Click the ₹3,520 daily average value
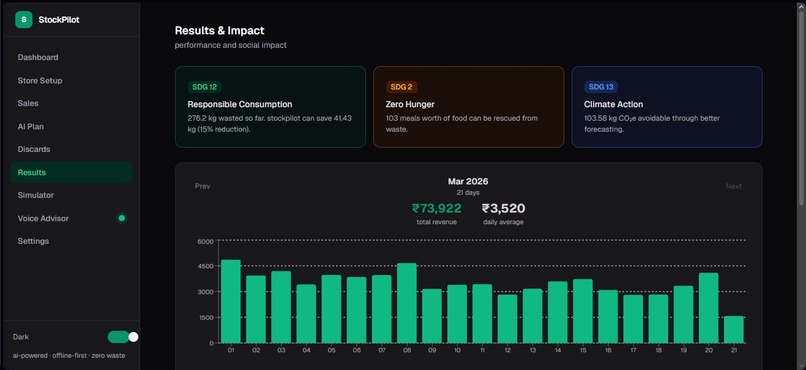Viewport: 806px width, 370px height. (x=503, y=208)
